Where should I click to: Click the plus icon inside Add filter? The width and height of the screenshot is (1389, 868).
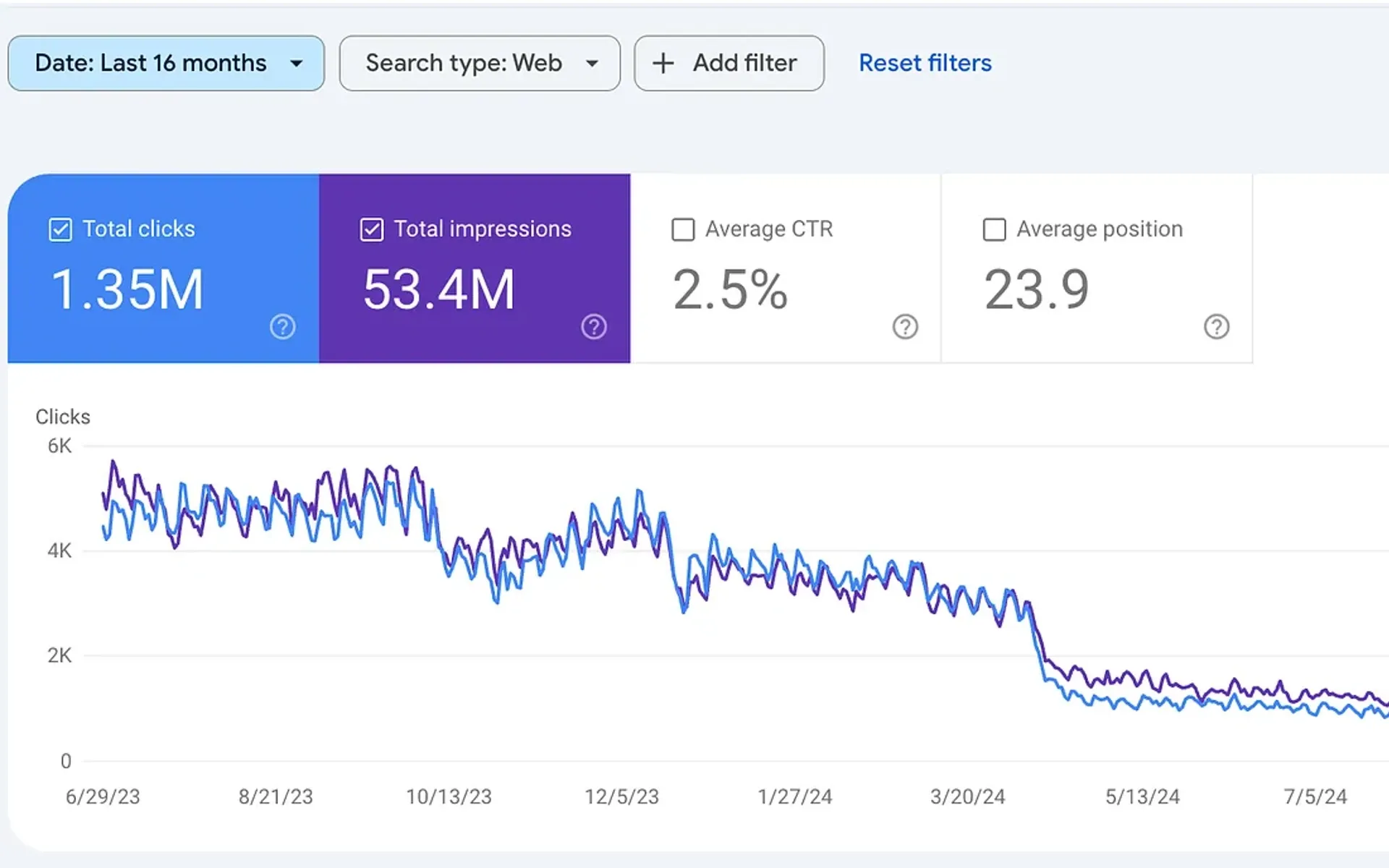(663, 63)
